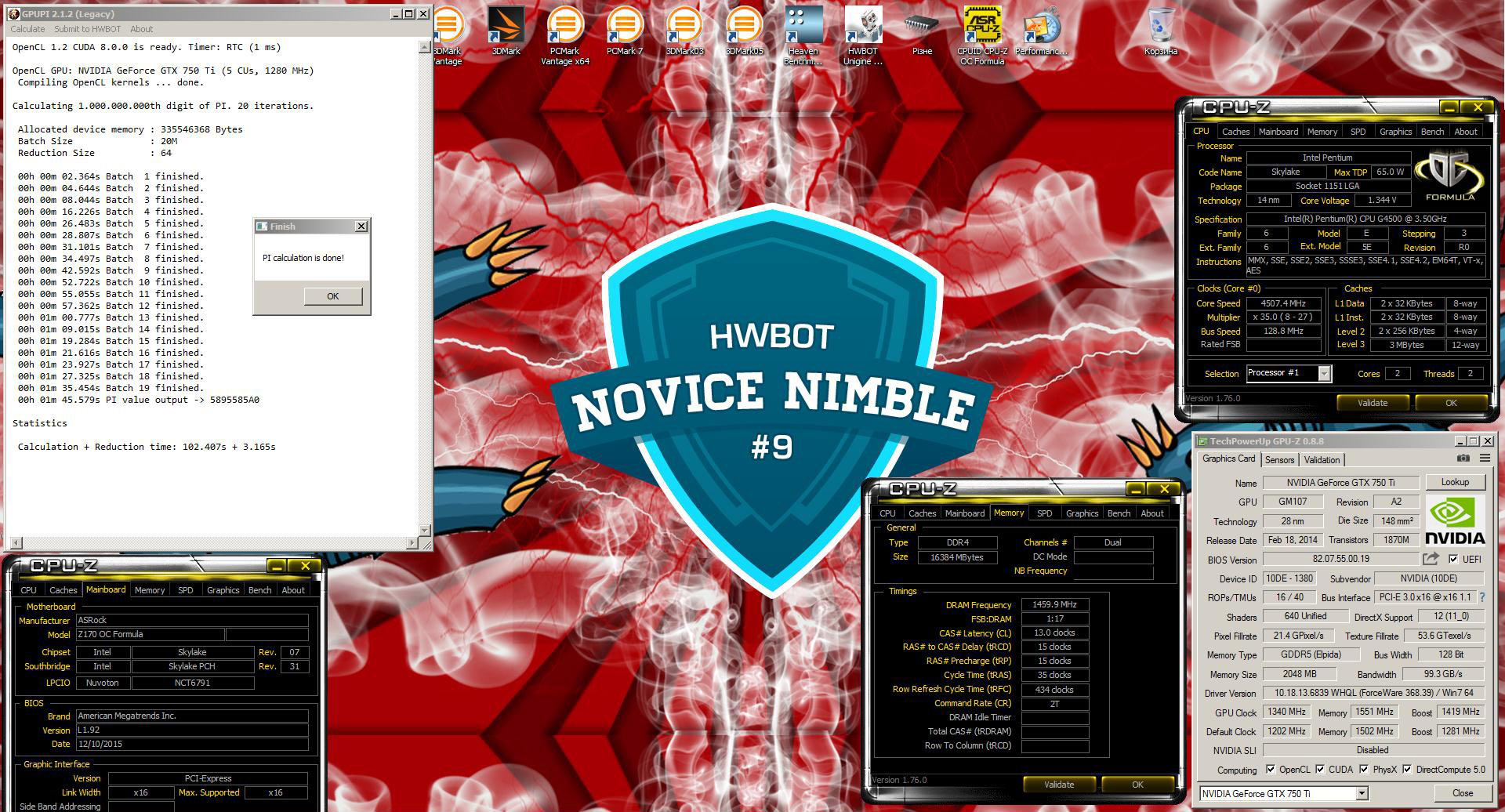Open the PCMark 7 desktop icon
The image size is (1505, 812).
625,31
